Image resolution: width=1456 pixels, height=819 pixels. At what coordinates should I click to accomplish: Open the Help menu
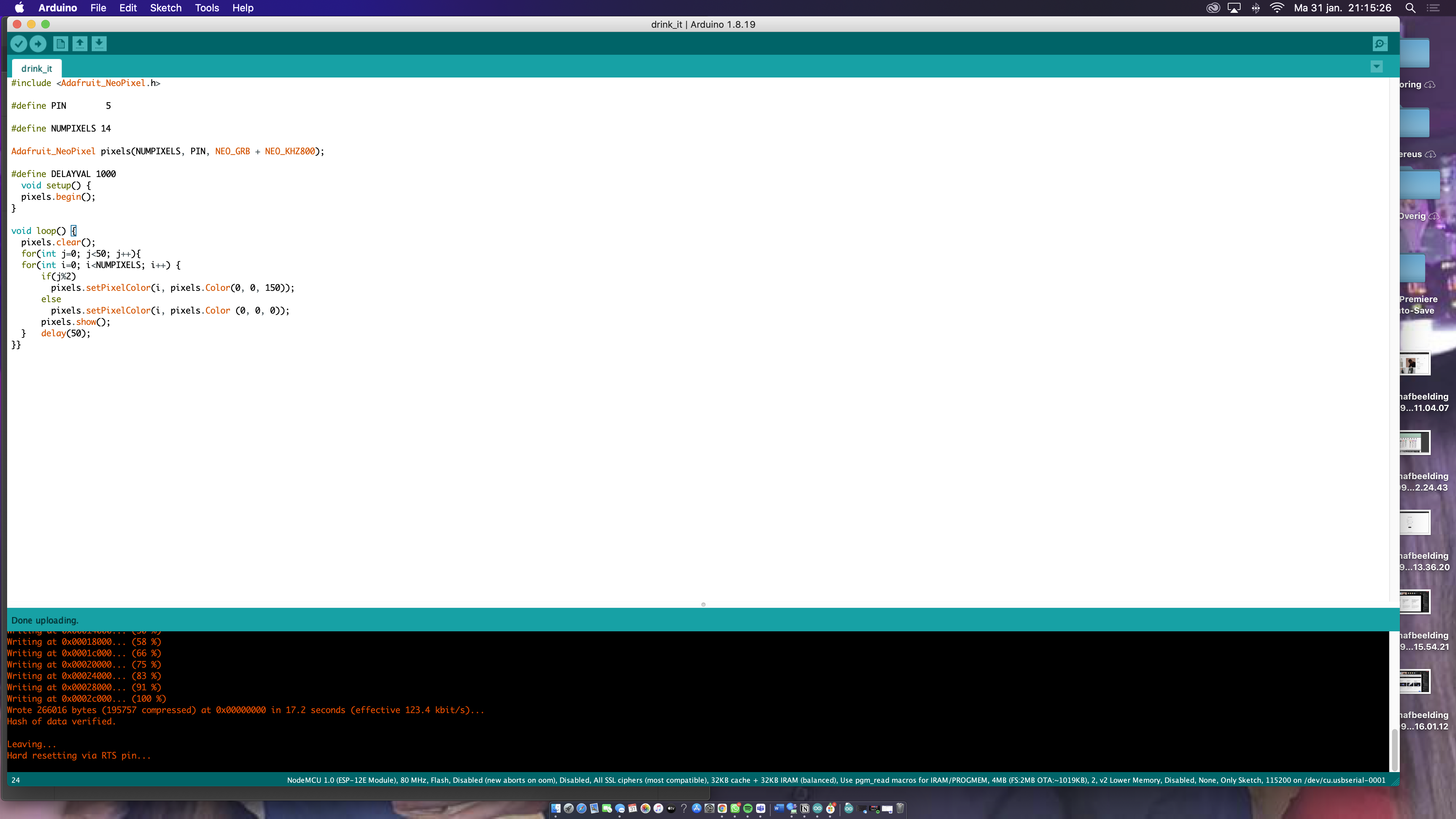coord(242,8)
